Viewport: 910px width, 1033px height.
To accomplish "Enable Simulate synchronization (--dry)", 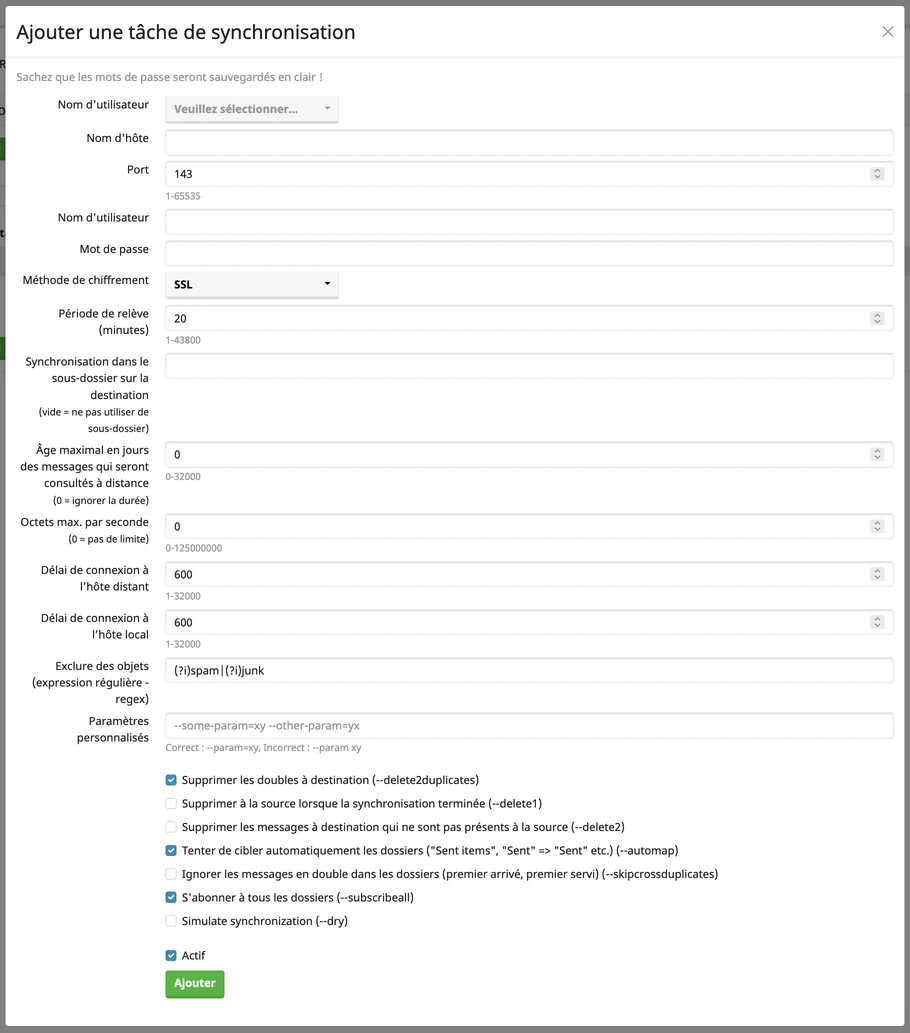I will (171, 921).
